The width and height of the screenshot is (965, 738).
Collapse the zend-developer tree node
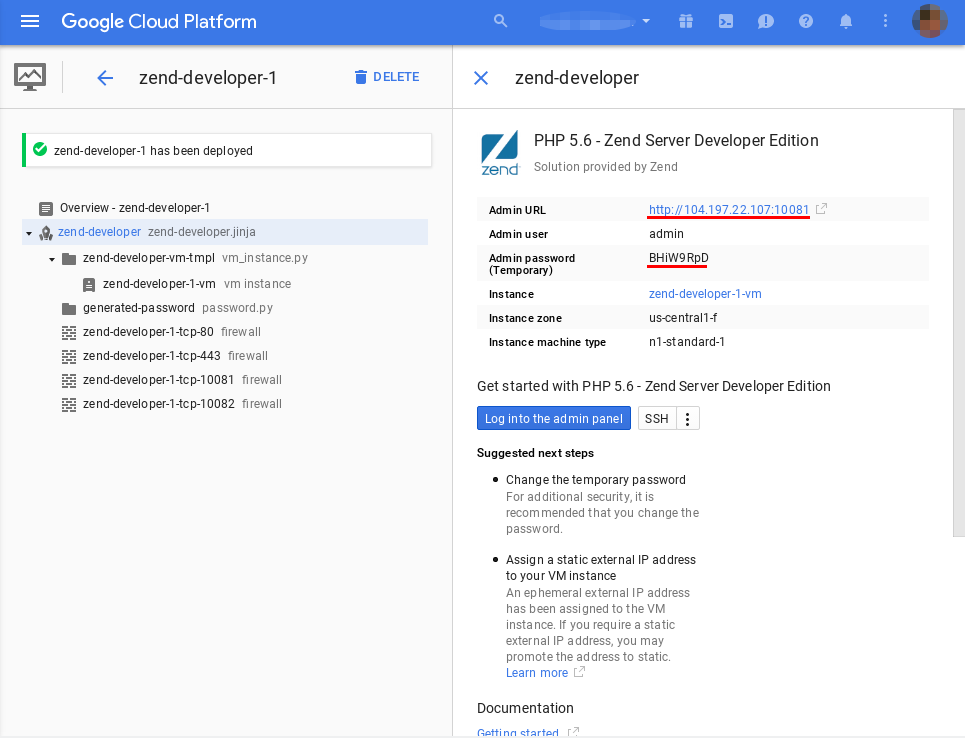(x=29, y=233)
